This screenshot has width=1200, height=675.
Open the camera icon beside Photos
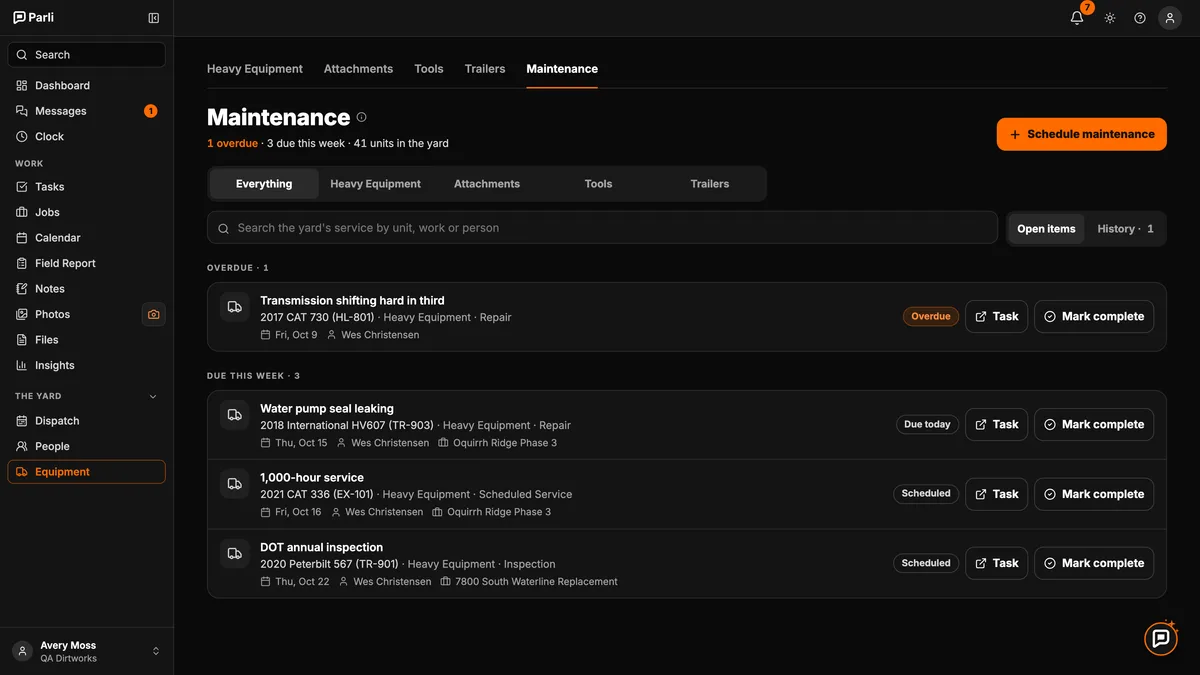(153, 314)
